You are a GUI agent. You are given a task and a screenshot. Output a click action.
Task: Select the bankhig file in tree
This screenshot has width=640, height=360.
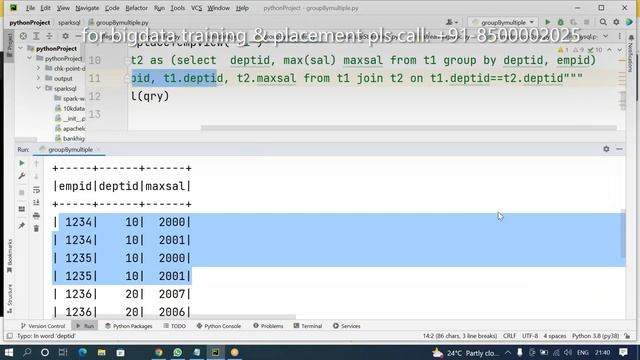pos(70,138)
